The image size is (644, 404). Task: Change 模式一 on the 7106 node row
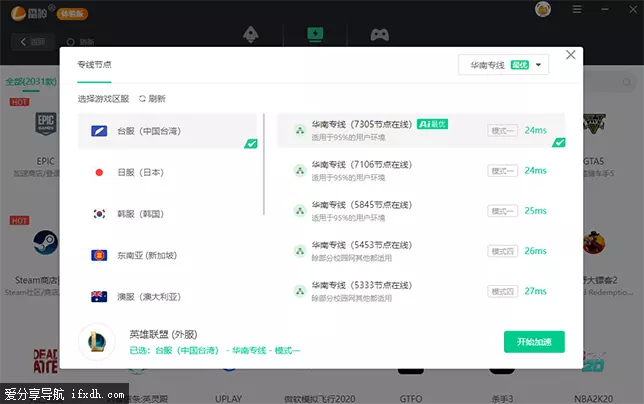click(502, 170)
